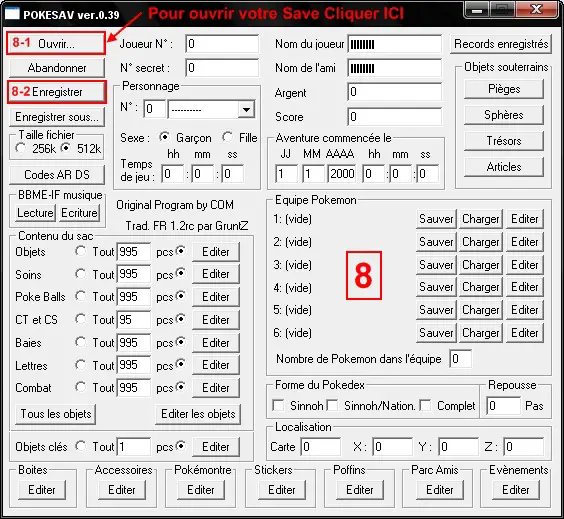This screenshot has width=564, height=519.
Task: Click the Repousse steps field
Action: coord(504,406)
